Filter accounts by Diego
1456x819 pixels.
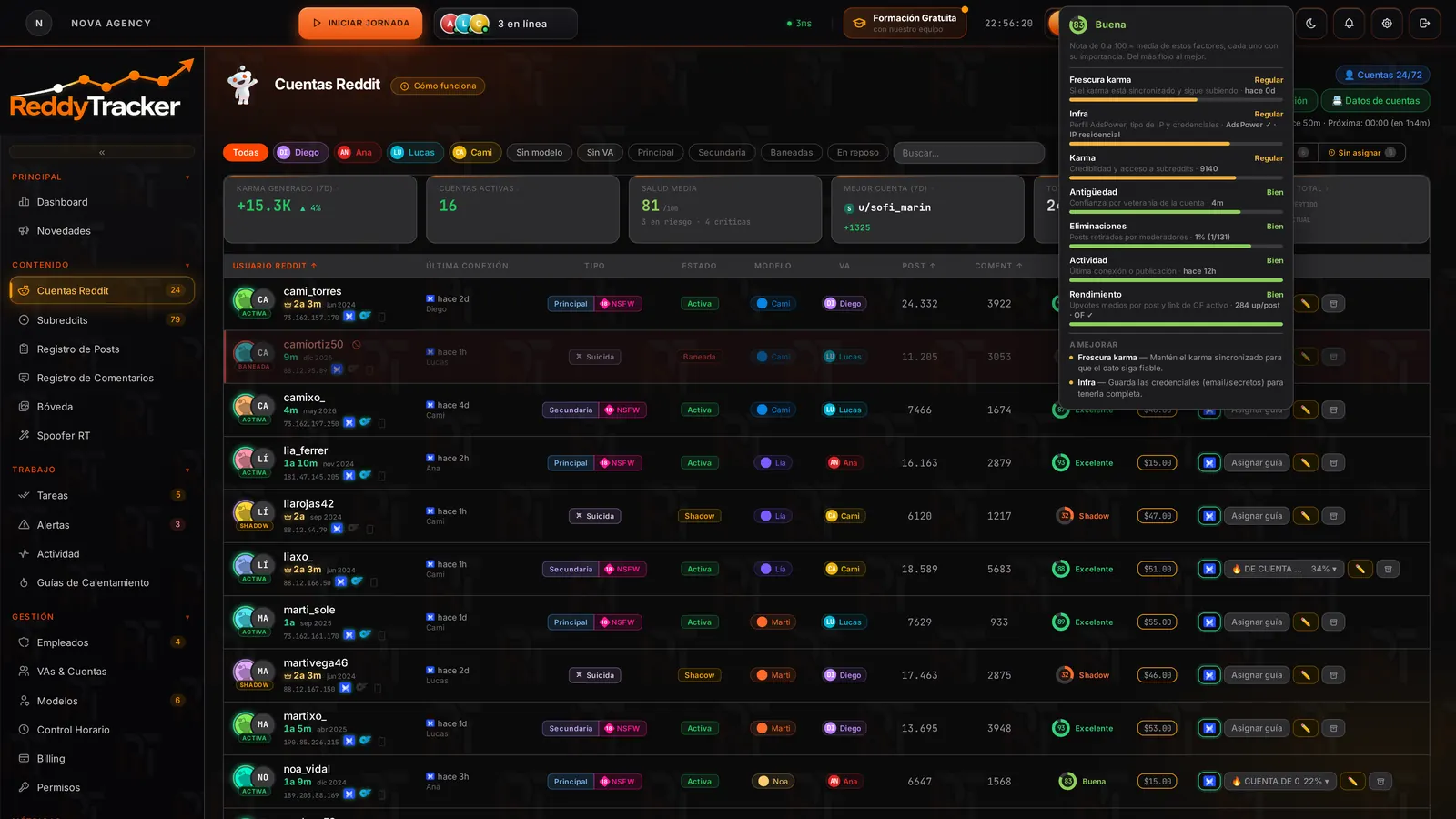299,153
